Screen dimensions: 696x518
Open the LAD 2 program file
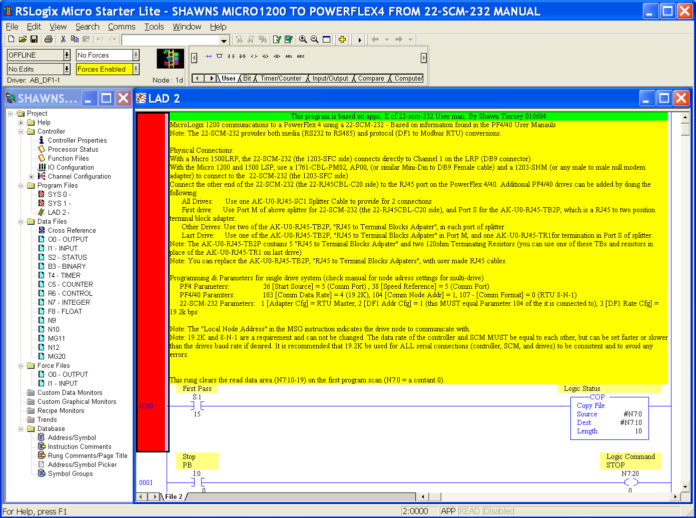coord(59,212)
